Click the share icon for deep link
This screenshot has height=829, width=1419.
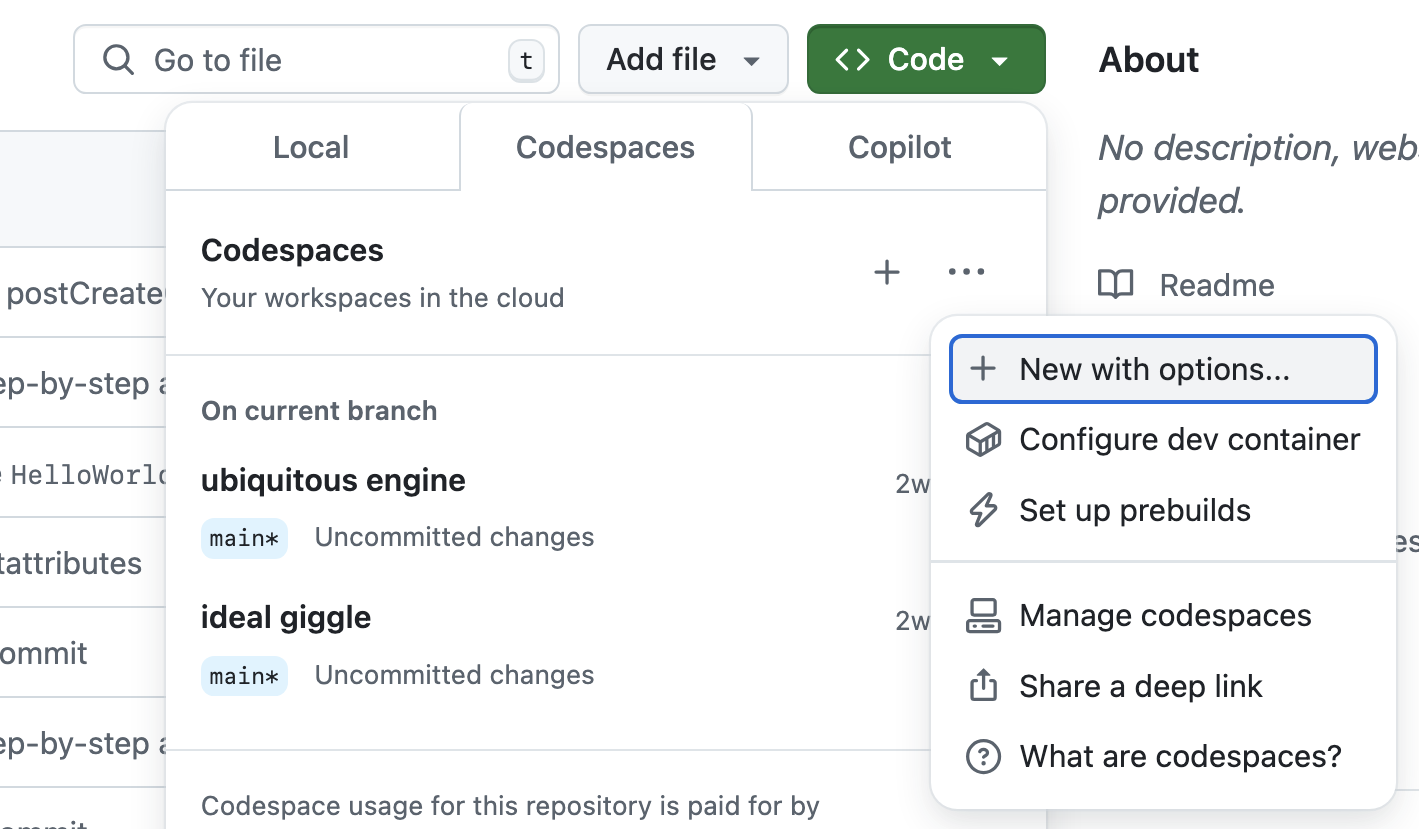(983, 687)
